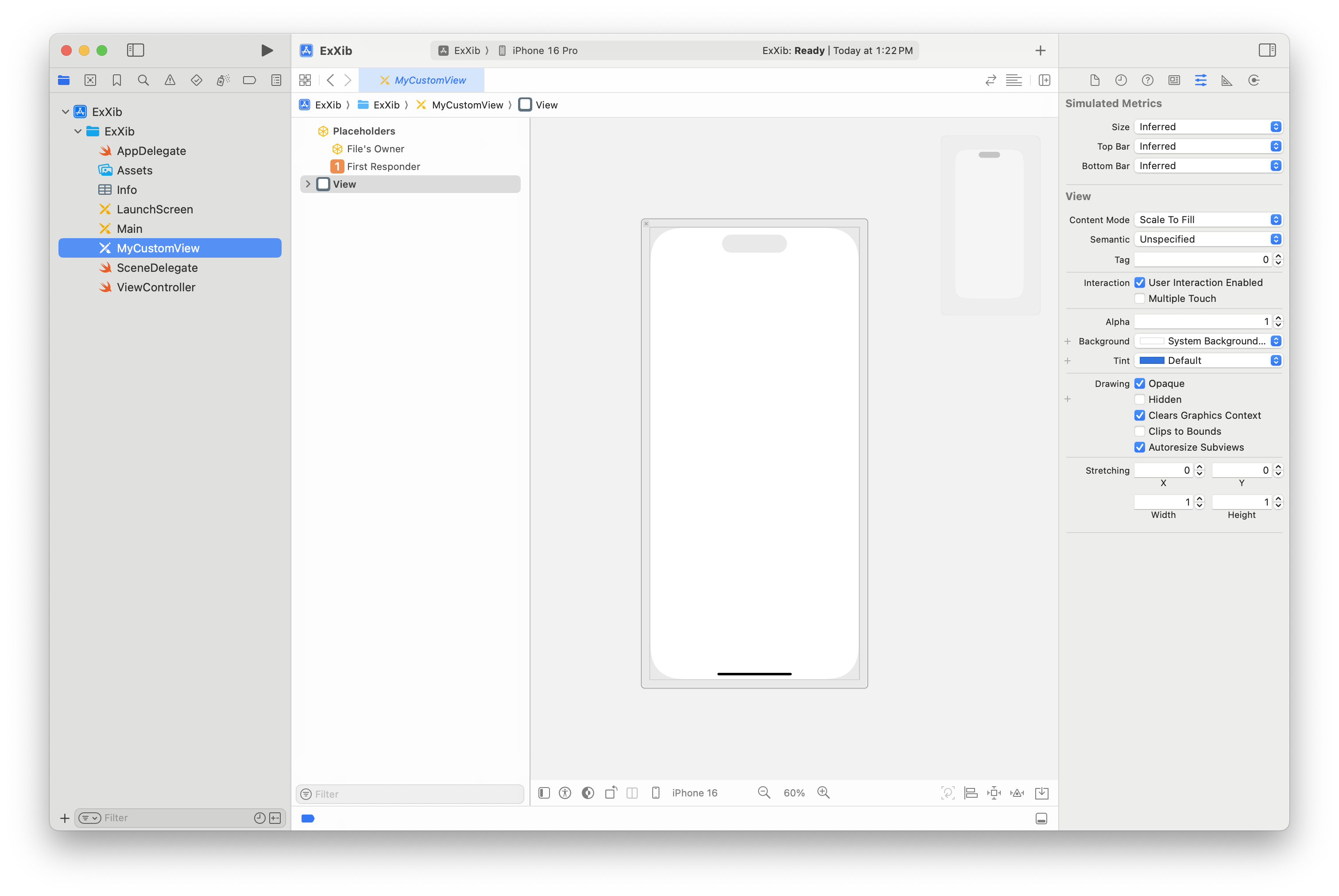
Task: Enable Clips to Bounds checkbox
Action: point(1140,432)
